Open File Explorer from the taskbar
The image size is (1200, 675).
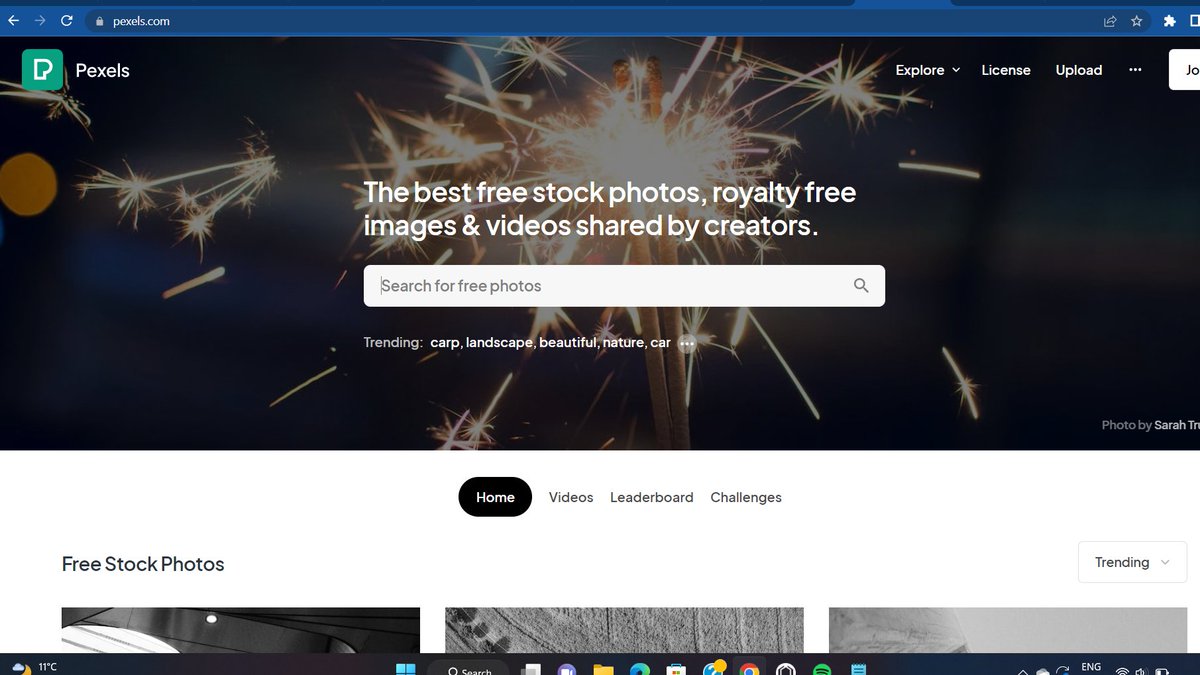coord(603,669)
